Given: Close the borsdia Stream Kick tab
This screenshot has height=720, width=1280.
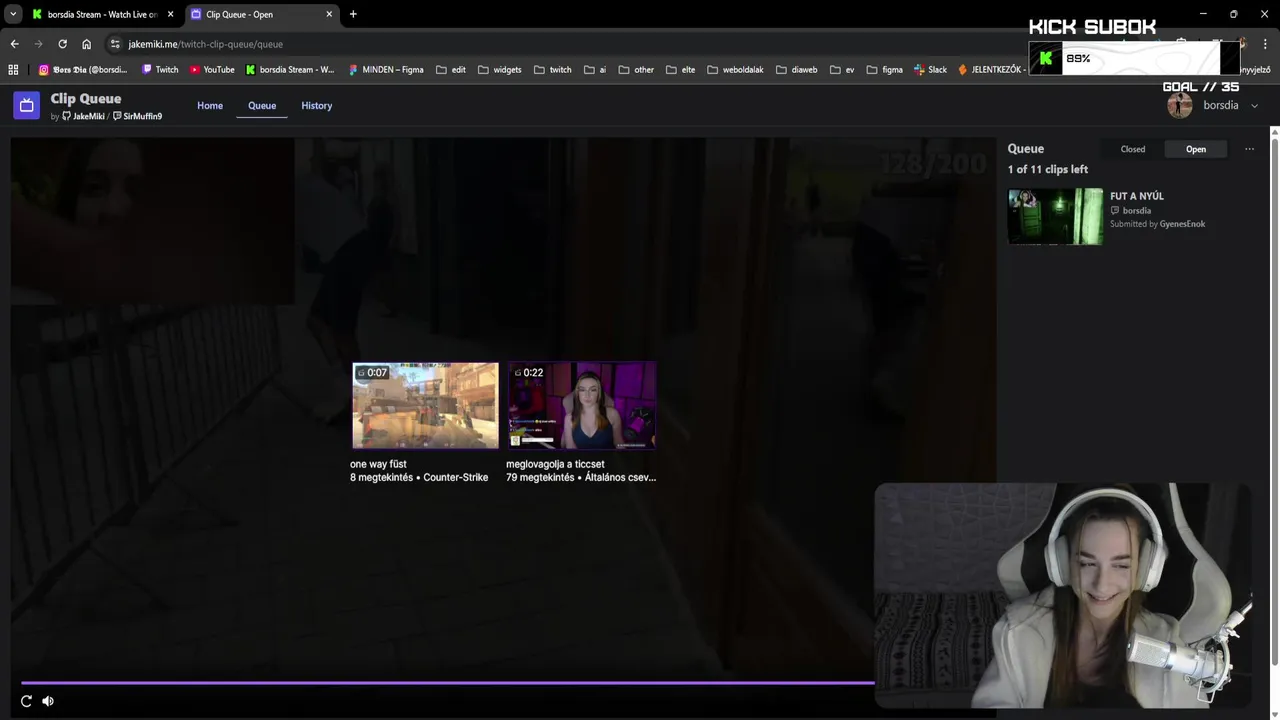Looking at the screenshot, I should point(170,14).
